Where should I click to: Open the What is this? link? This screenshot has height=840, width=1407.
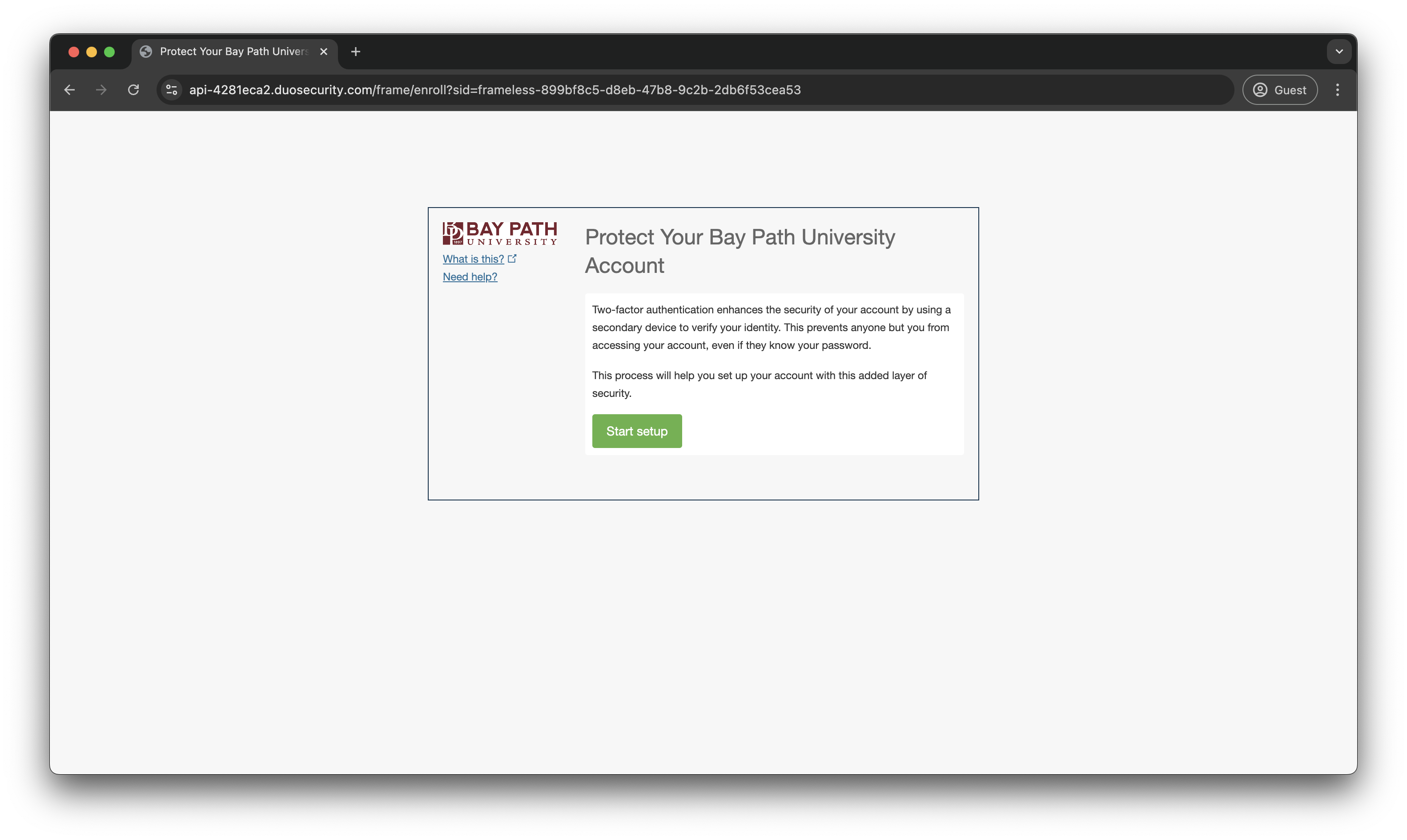click(x=473, y=259)
